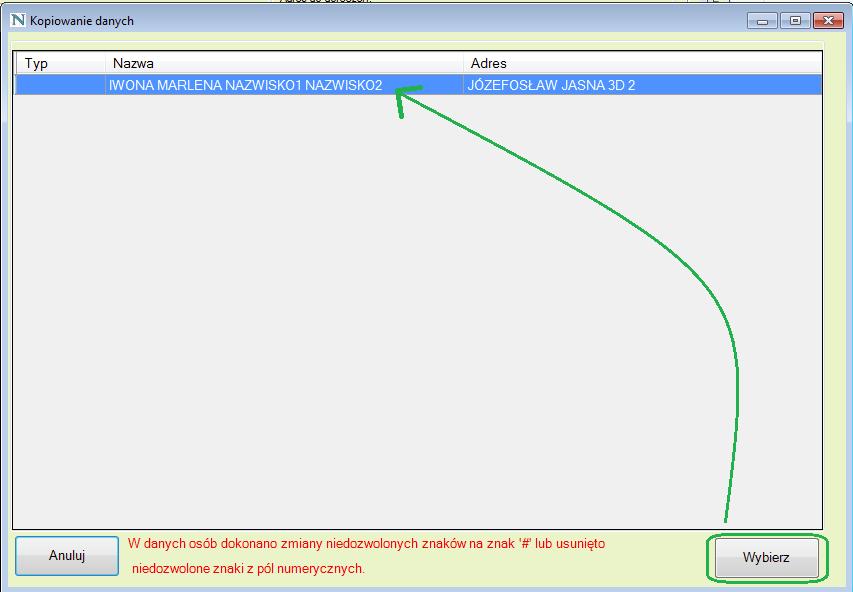Maximize the Kopiowanie danych window
853x592 pixels.
pyautogui.click(x=795, y=21)
